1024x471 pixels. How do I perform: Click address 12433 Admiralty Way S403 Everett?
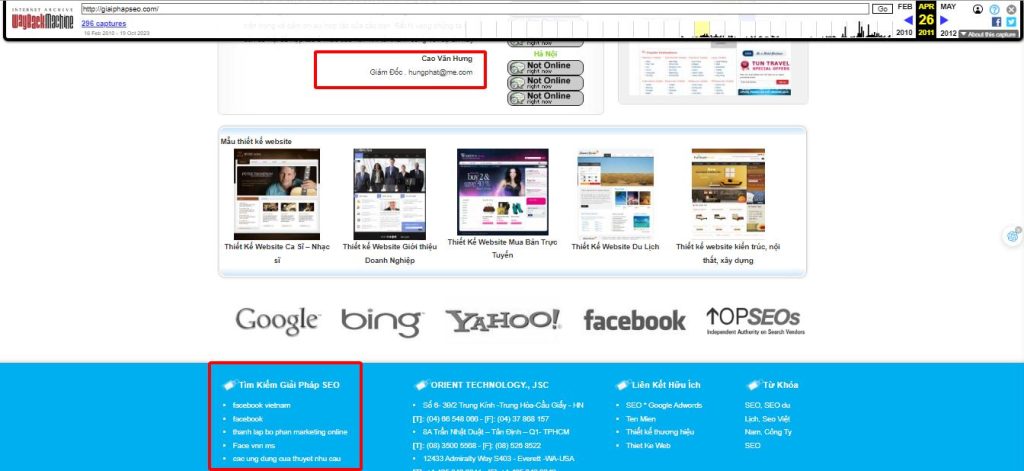498,459
